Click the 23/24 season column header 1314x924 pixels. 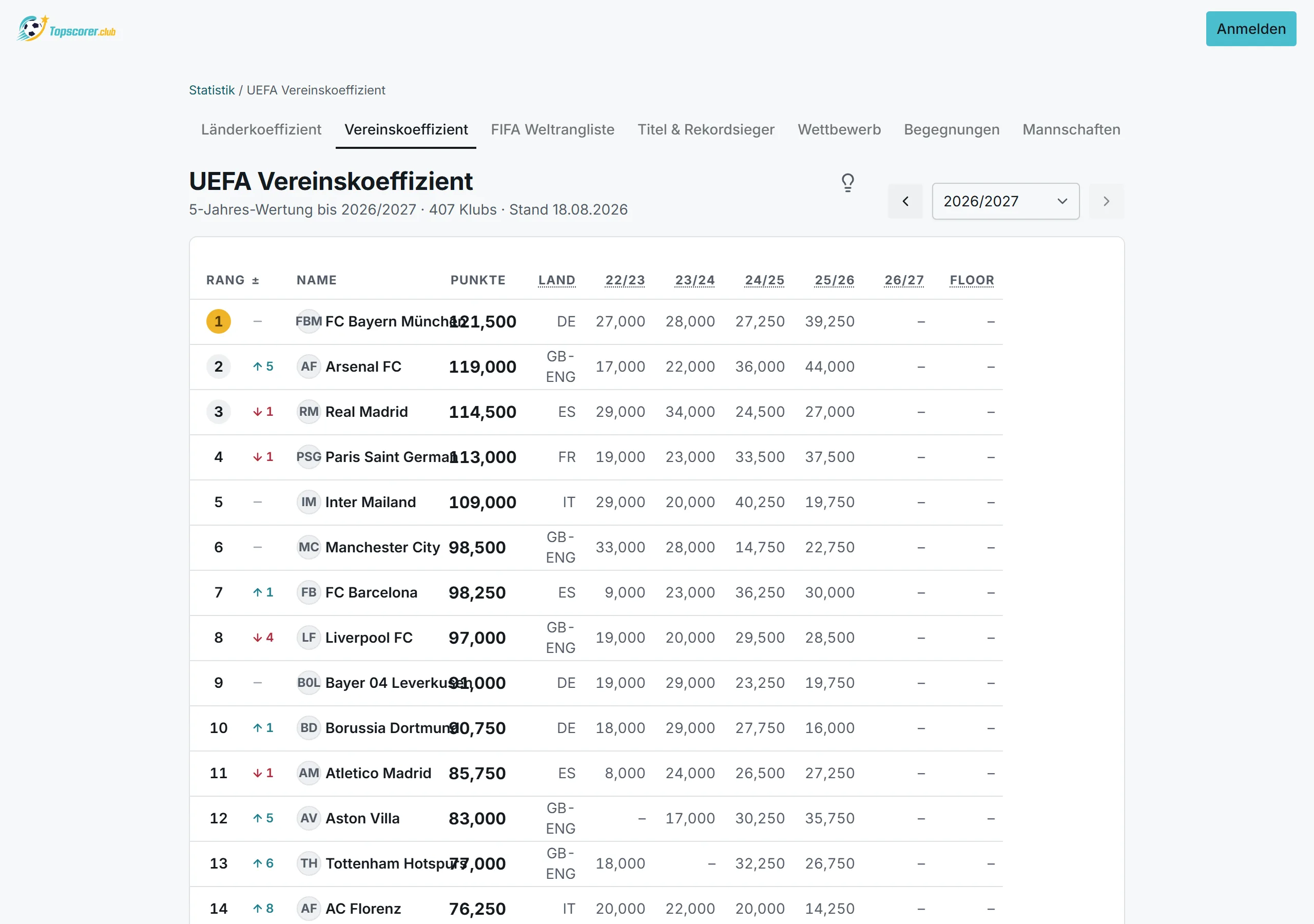pos(695,280)
